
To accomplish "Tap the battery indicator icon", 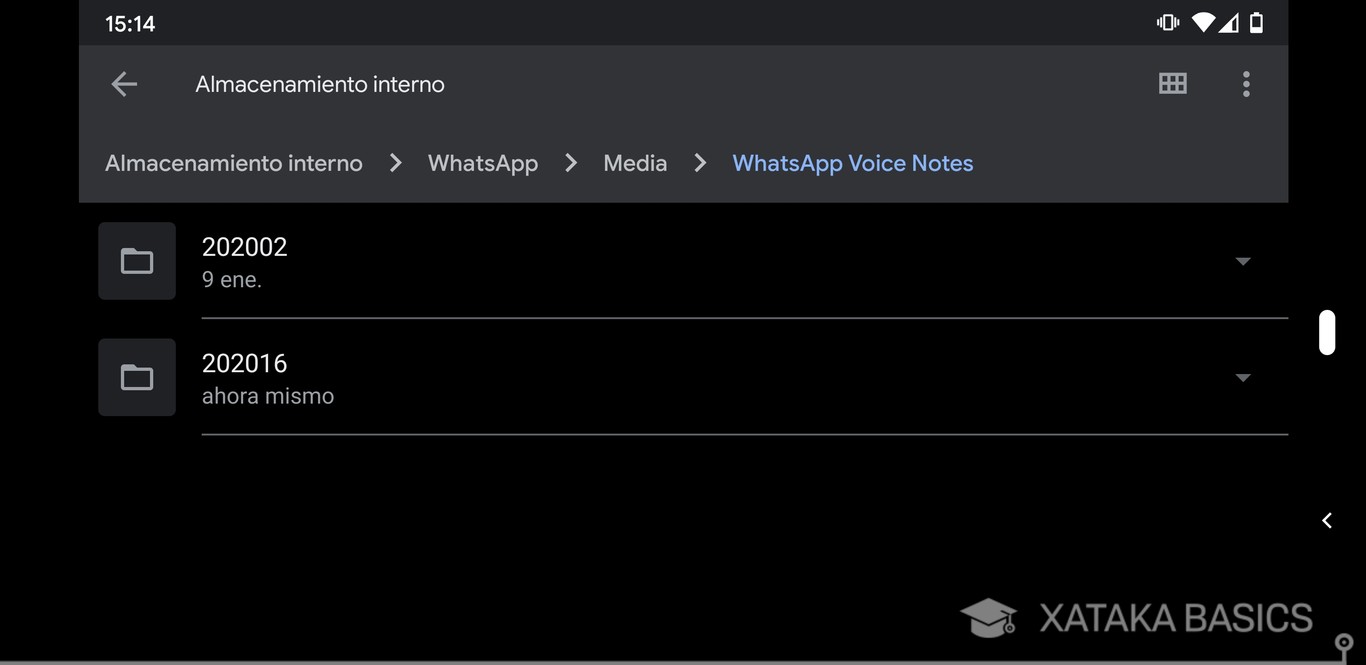I will (x=1255, y=22).
